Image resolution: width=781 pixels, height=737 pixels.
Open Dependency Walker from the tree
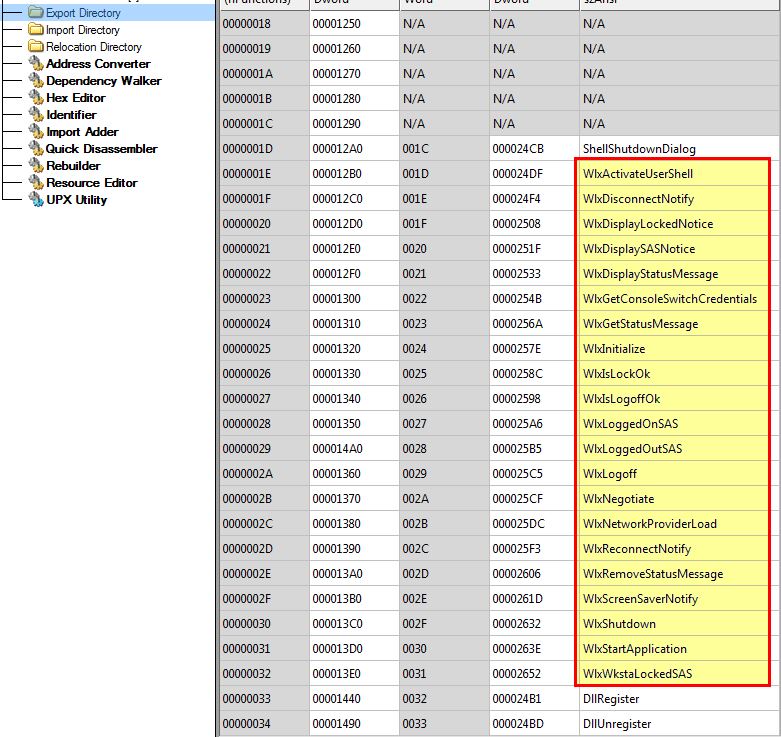104,81
